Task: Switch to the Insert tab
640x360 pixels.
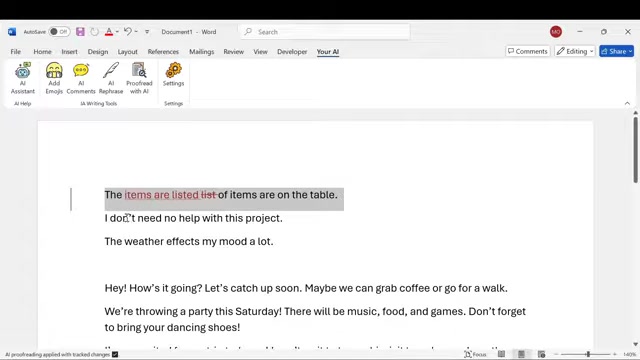Action: click(69, 51)
